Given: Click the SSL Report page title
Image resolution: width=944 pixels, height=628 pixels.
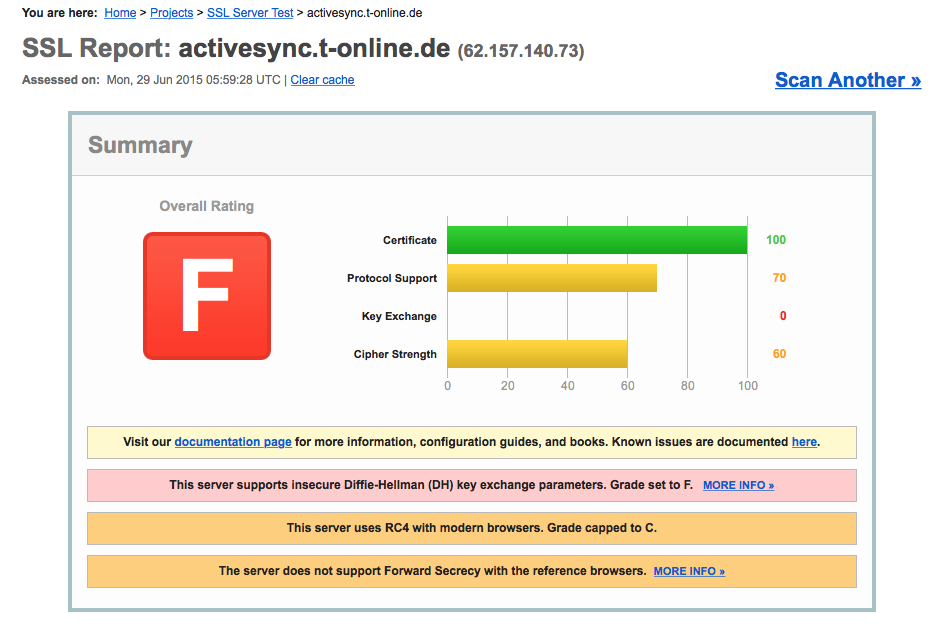Looking at the screenshot, I should [x=303, y=48].
